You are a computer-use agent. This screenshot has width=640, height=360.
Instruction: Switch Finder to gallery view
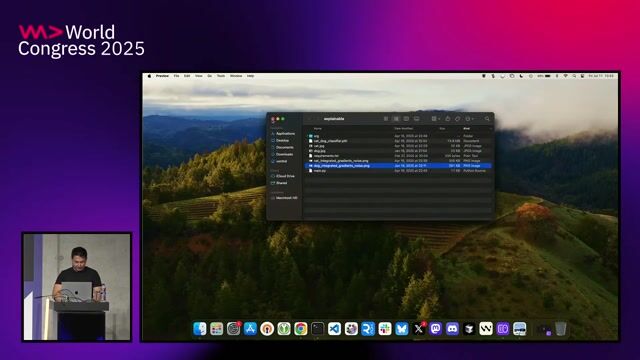pos(416,119)
